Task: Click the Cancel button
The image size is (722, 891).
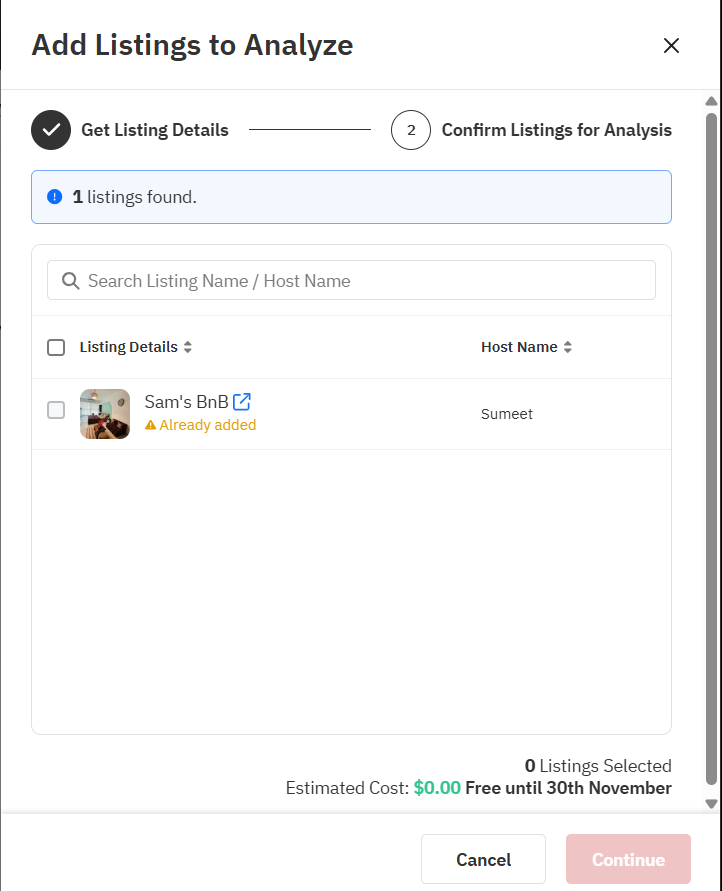Action: click(483, 860)
